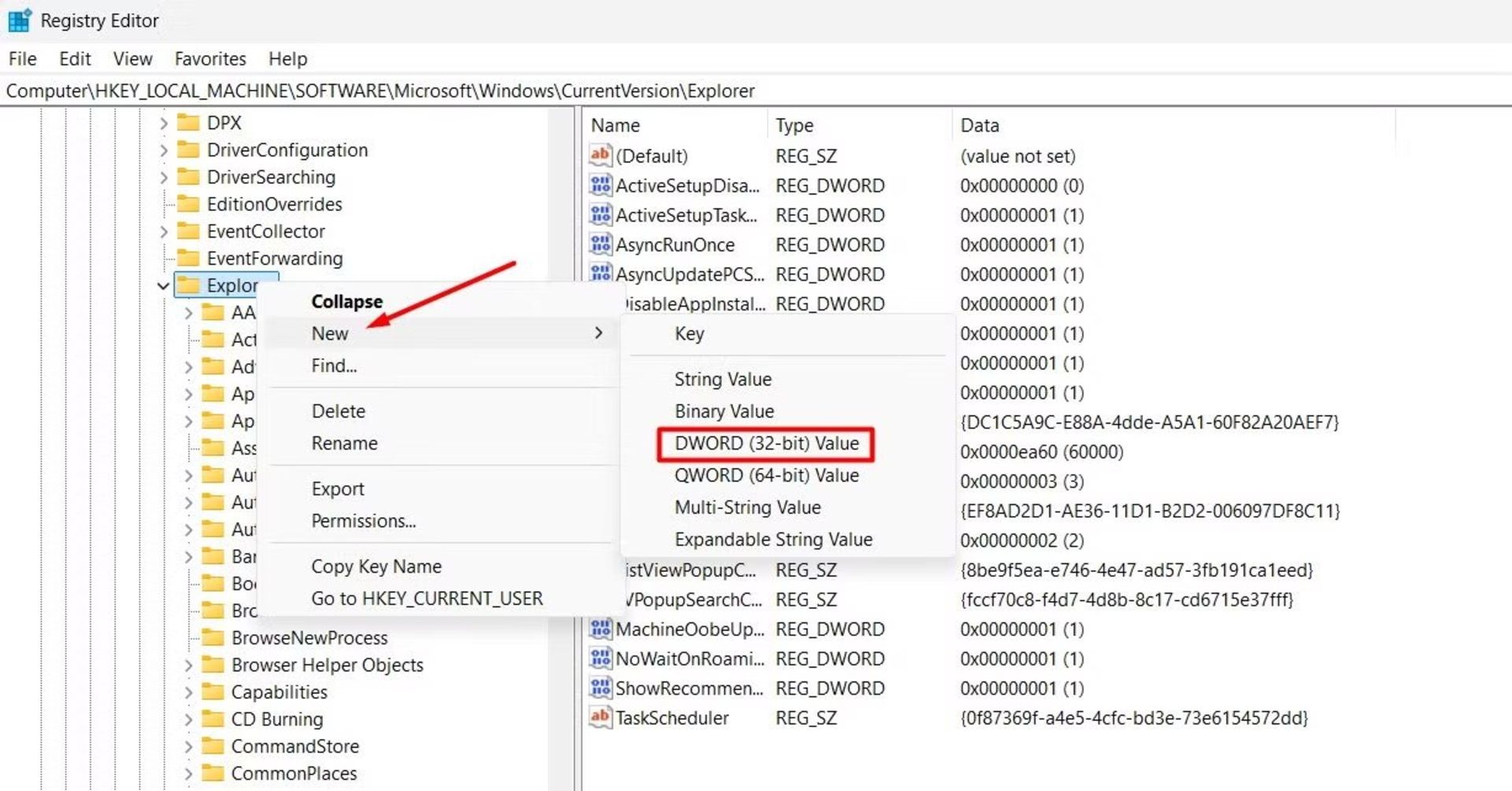Collapse the Explorer key chevron
1512x791 pixels.
click(163, 285)
